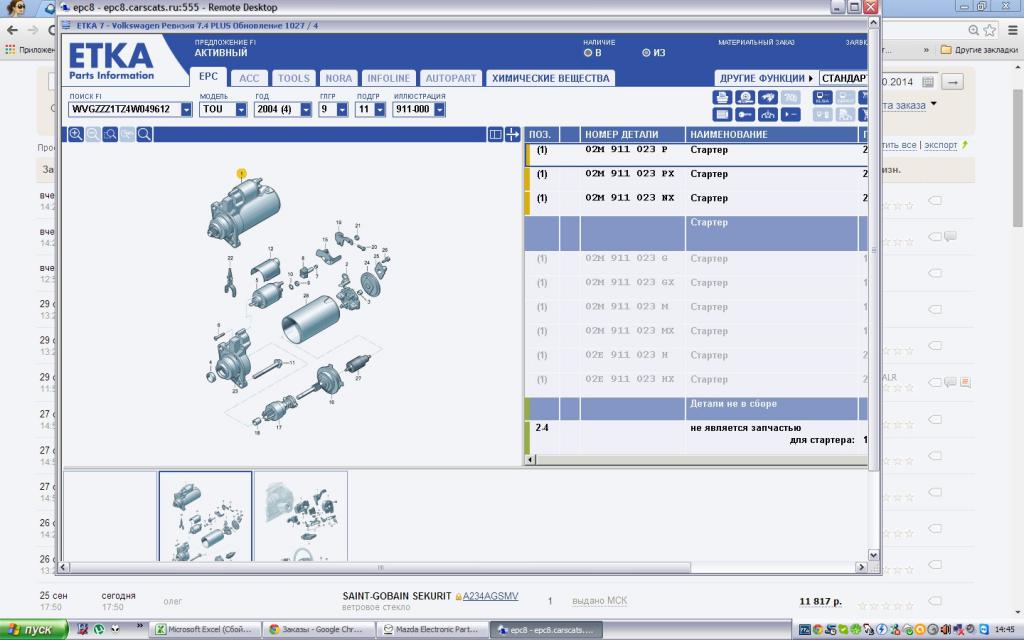Select greyed part row 02M 911 023 G

click(x=696, y=264)
